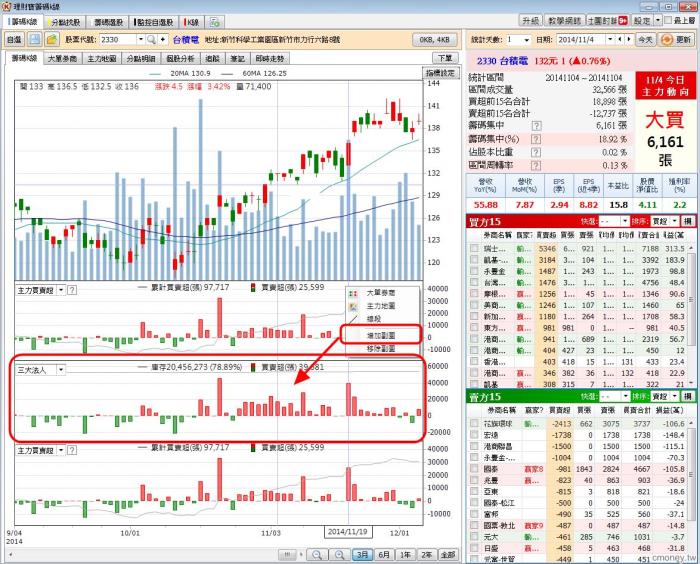Select the 全部 time range
The image size is (700, 564).
tap(448, 555)
